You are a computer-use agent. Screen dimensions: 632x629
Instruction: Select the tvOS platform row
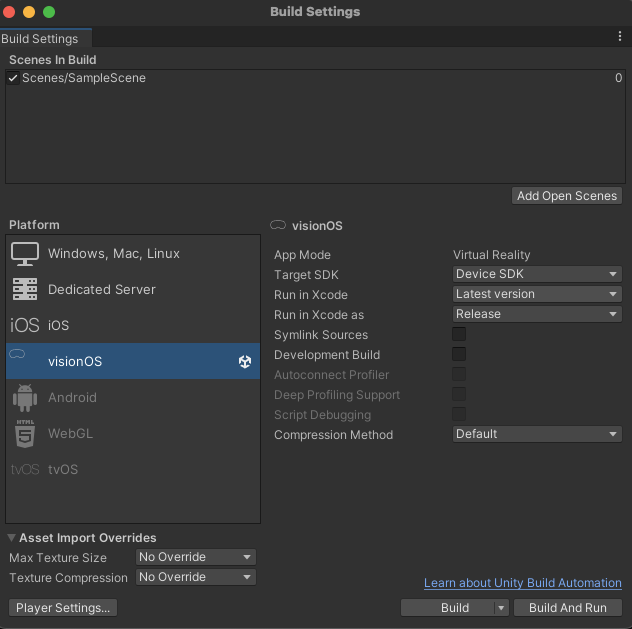point(133,469)
